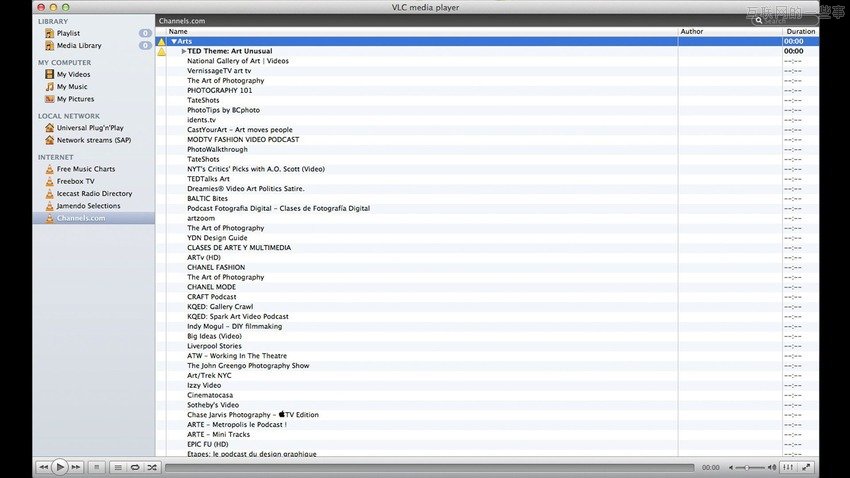Click the rewind/previous button
850x478 pixels.
click(43, 467)
